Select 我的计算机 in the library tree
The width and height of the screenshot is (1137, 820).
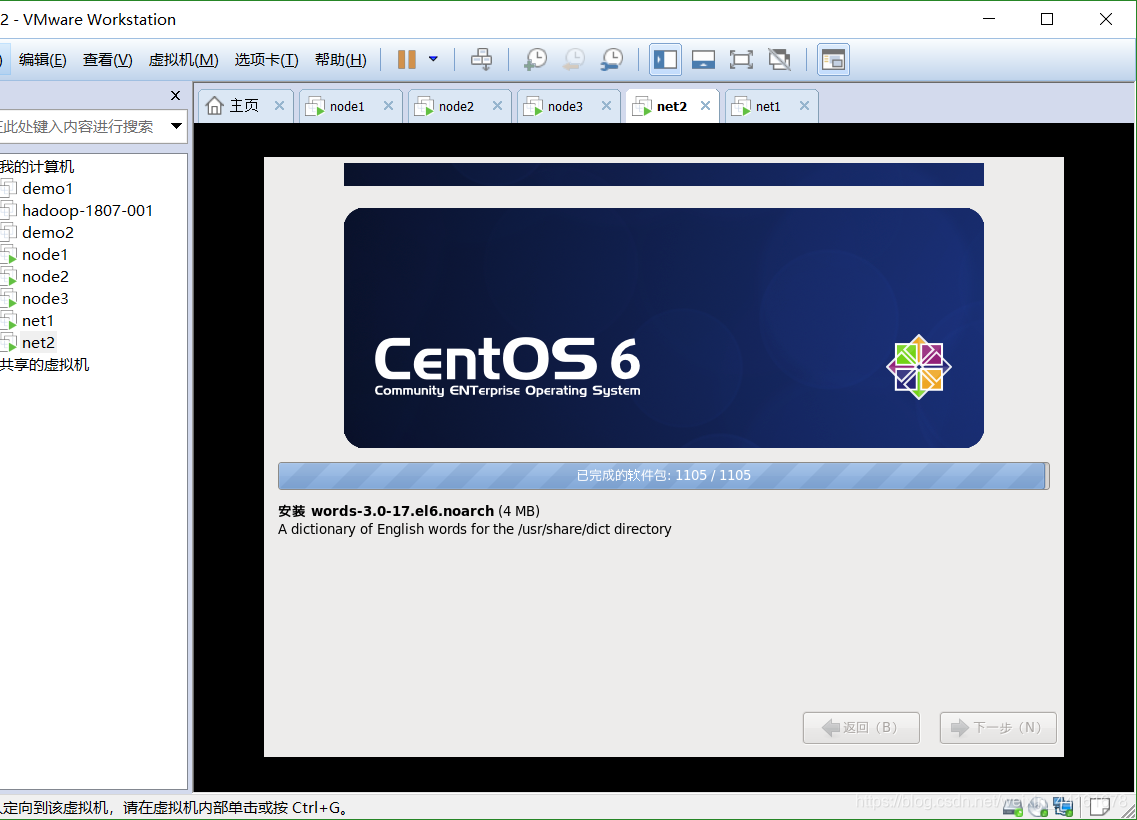coord(37,167)
